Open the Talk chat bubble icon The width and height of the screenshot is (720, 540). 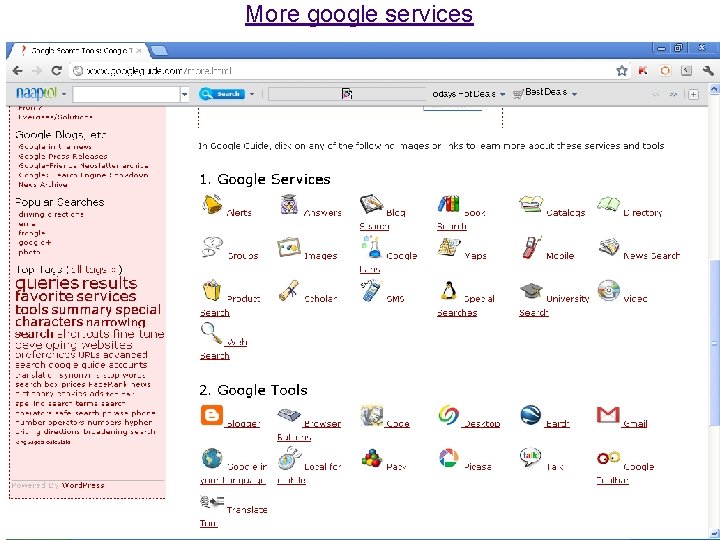click(530, 457)
